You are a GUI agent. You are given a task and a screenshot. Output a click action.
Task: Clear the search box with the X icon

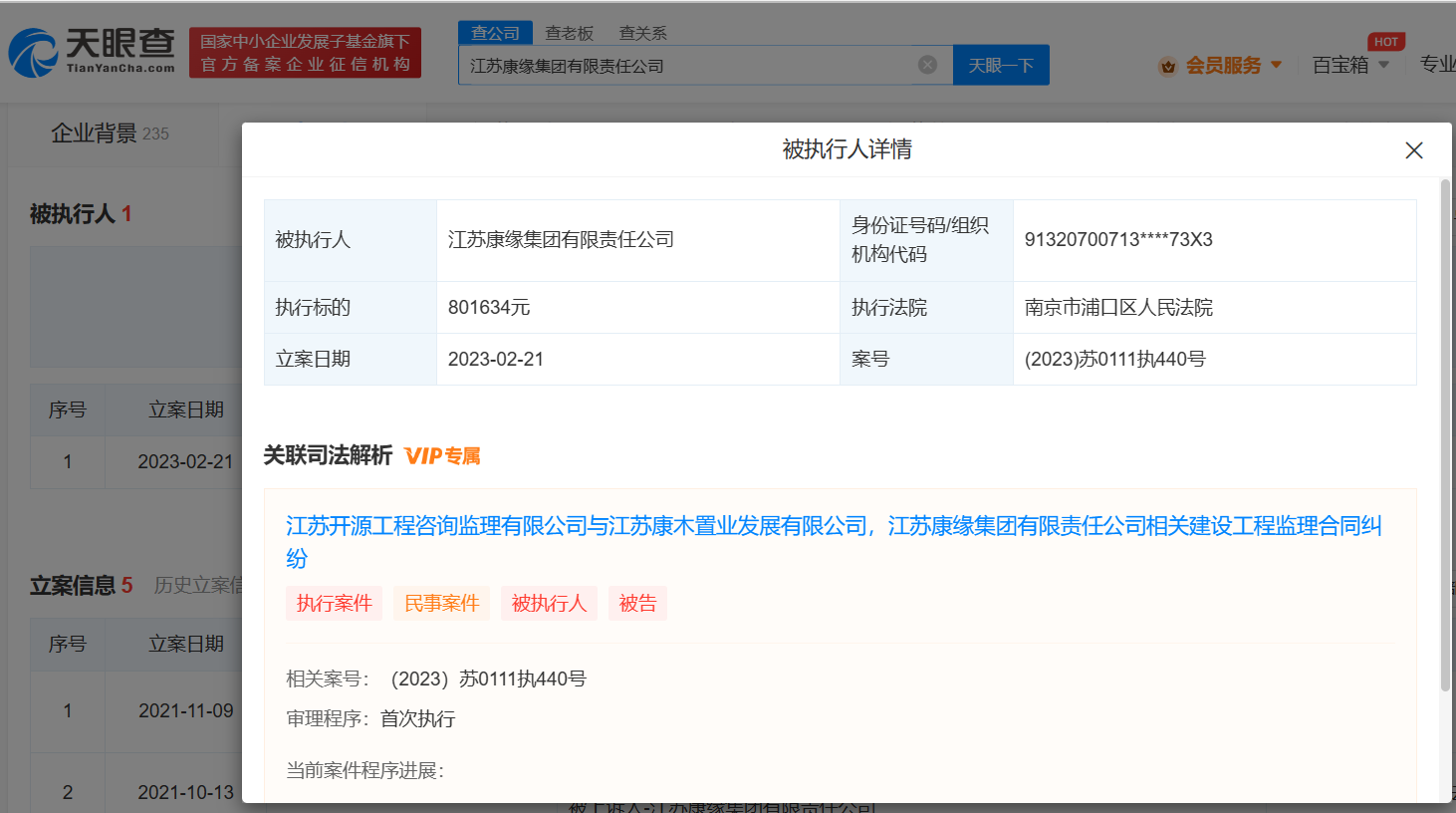tap(927, 64)
